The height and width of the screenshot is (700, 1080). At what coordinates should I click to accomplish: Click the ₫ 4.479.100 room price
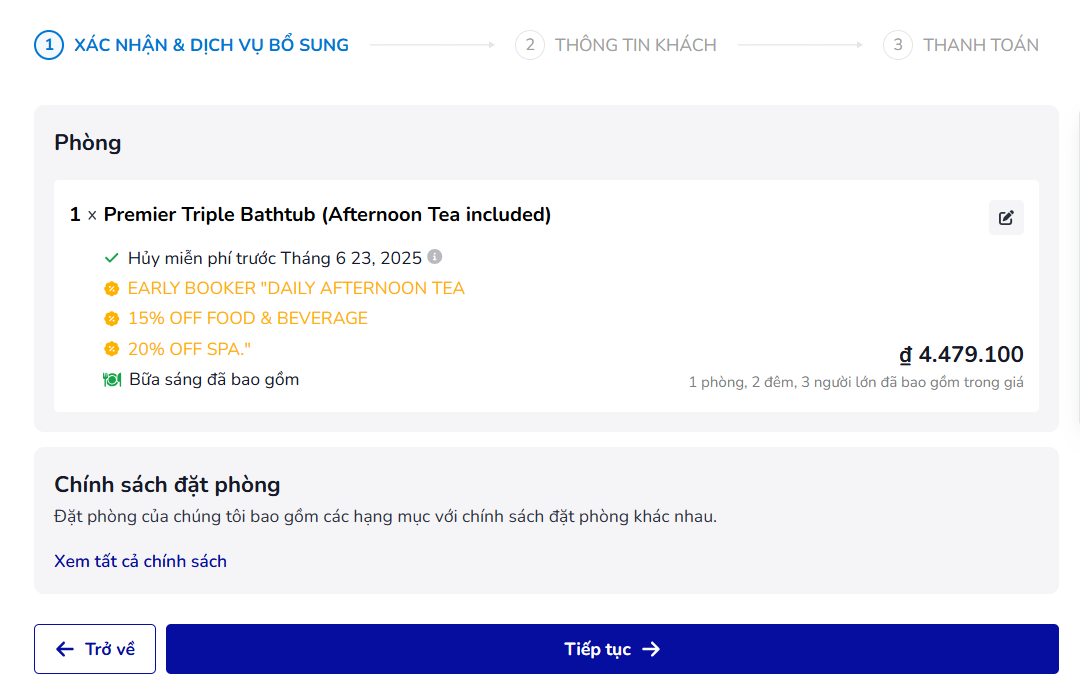961,355
